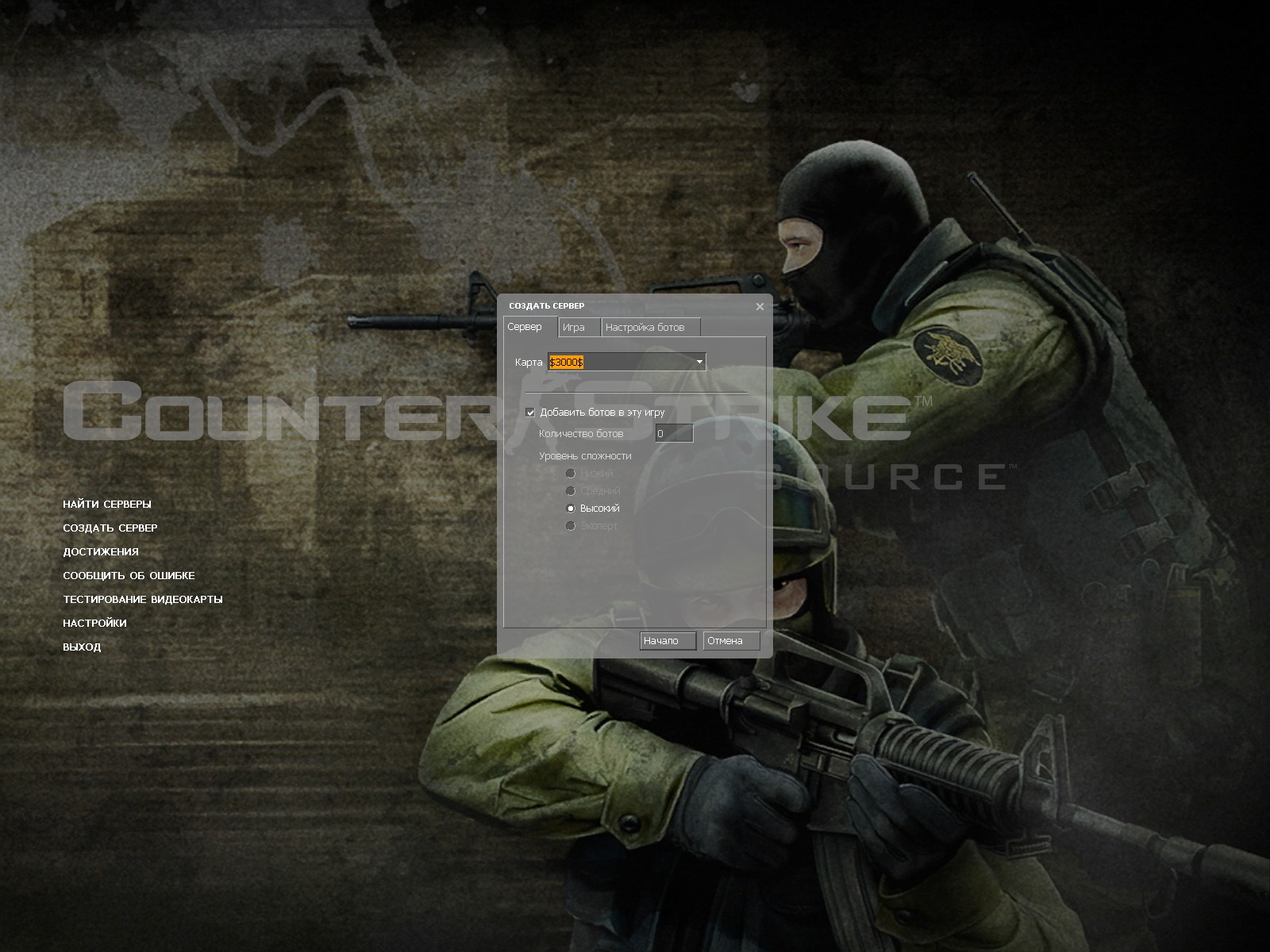The height and width of the screenshot is (952, 1270).
Task: Toggle the Добавить ботов в эту игру checkbox
Action: (x=530, y=413)
